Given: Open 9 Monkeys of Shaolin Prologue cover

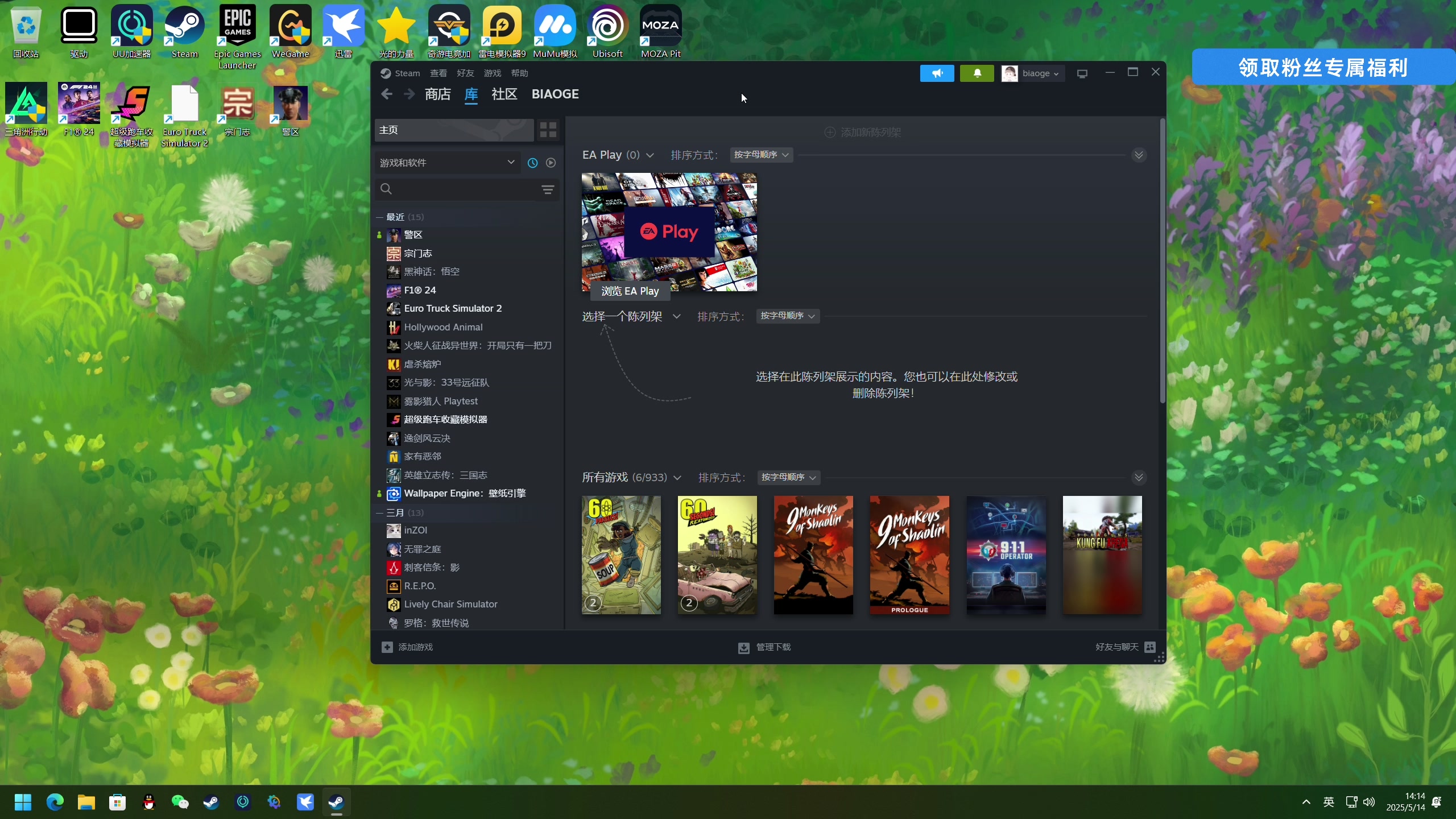Looking at the screenshot, I should 909,555.
